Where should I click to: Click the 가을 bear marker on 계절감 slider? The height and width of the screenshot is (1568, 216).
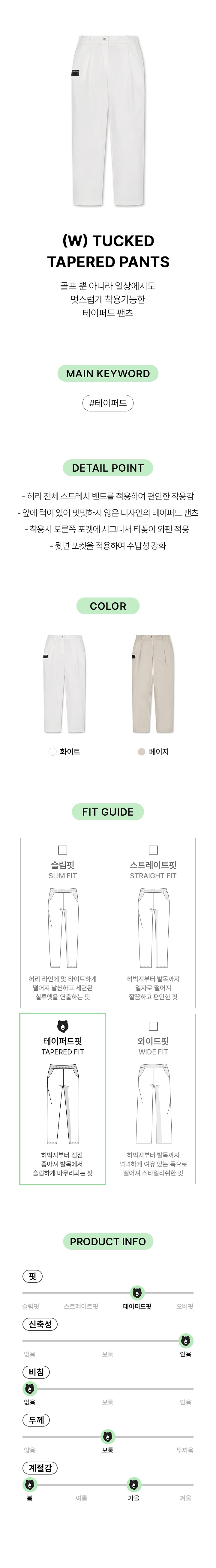(133, 1485)
